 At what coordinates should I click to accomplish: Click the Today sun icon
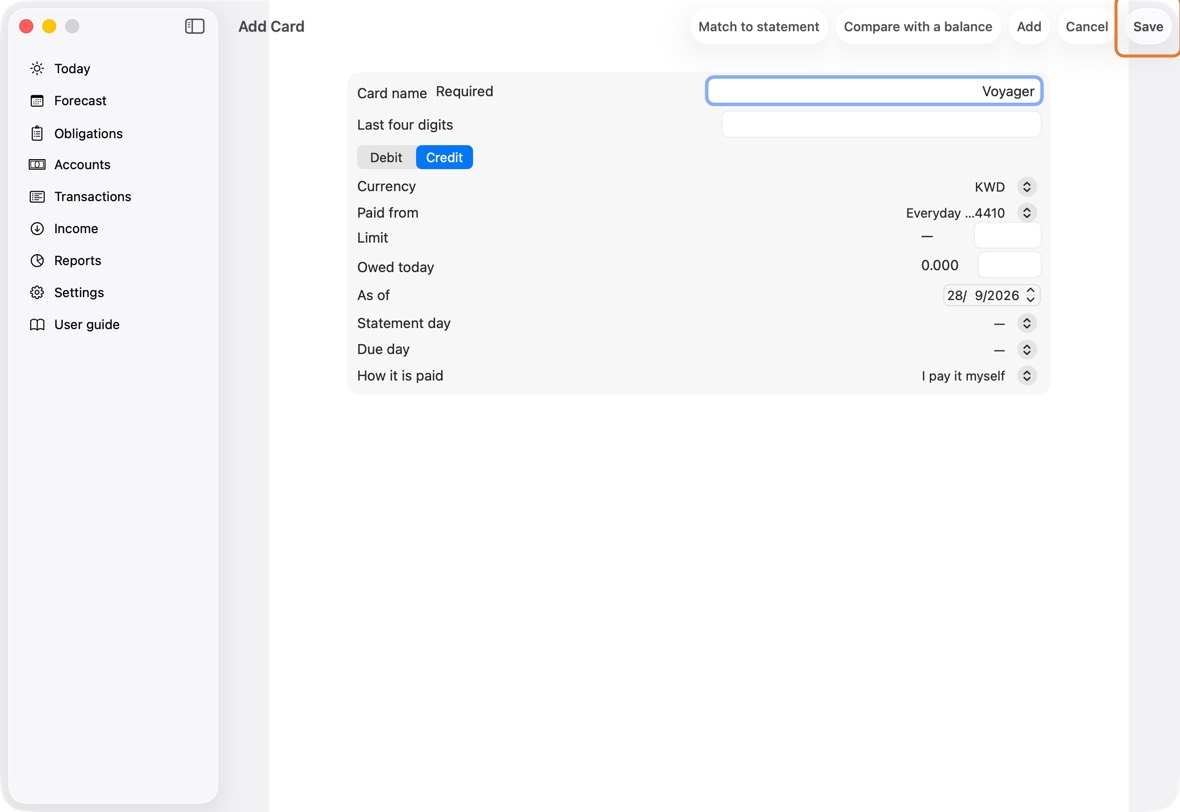37,68
